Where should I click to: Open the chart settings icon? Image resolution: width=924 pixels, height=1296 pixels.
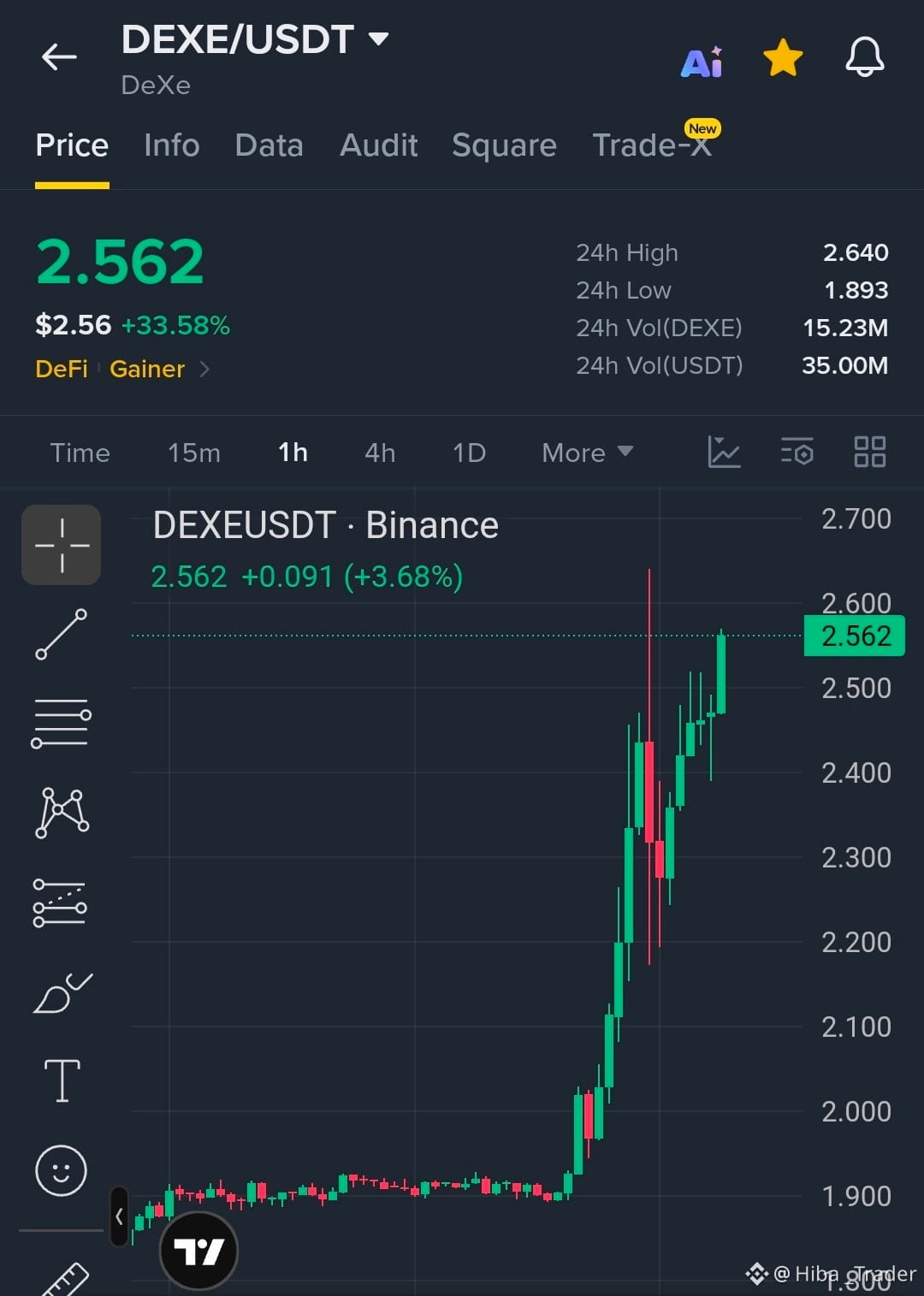797,452
